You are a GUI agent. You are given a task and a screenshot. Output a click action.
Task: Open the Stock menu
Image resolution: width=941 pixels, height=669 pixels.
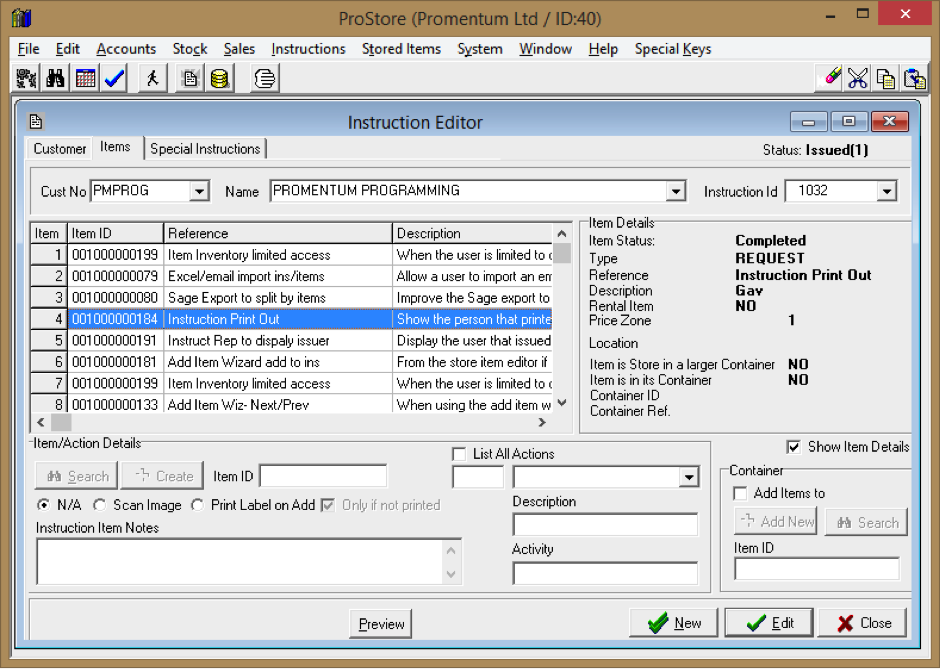point(190,49)
